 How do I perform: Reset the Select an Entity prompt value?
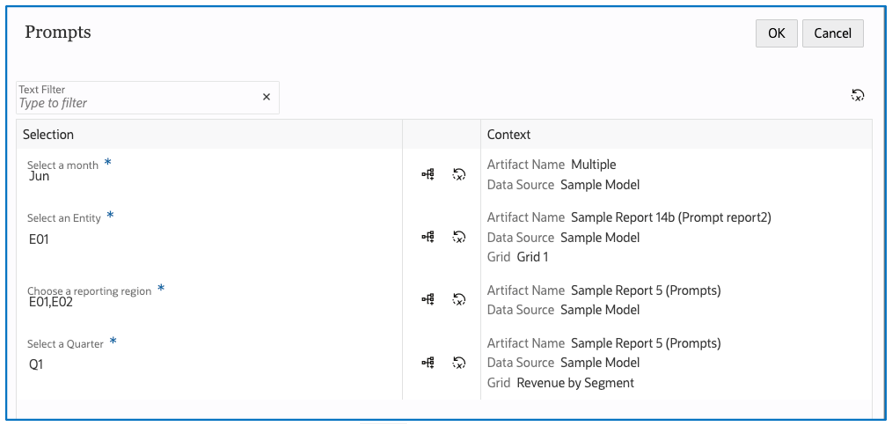click(459, 237)
